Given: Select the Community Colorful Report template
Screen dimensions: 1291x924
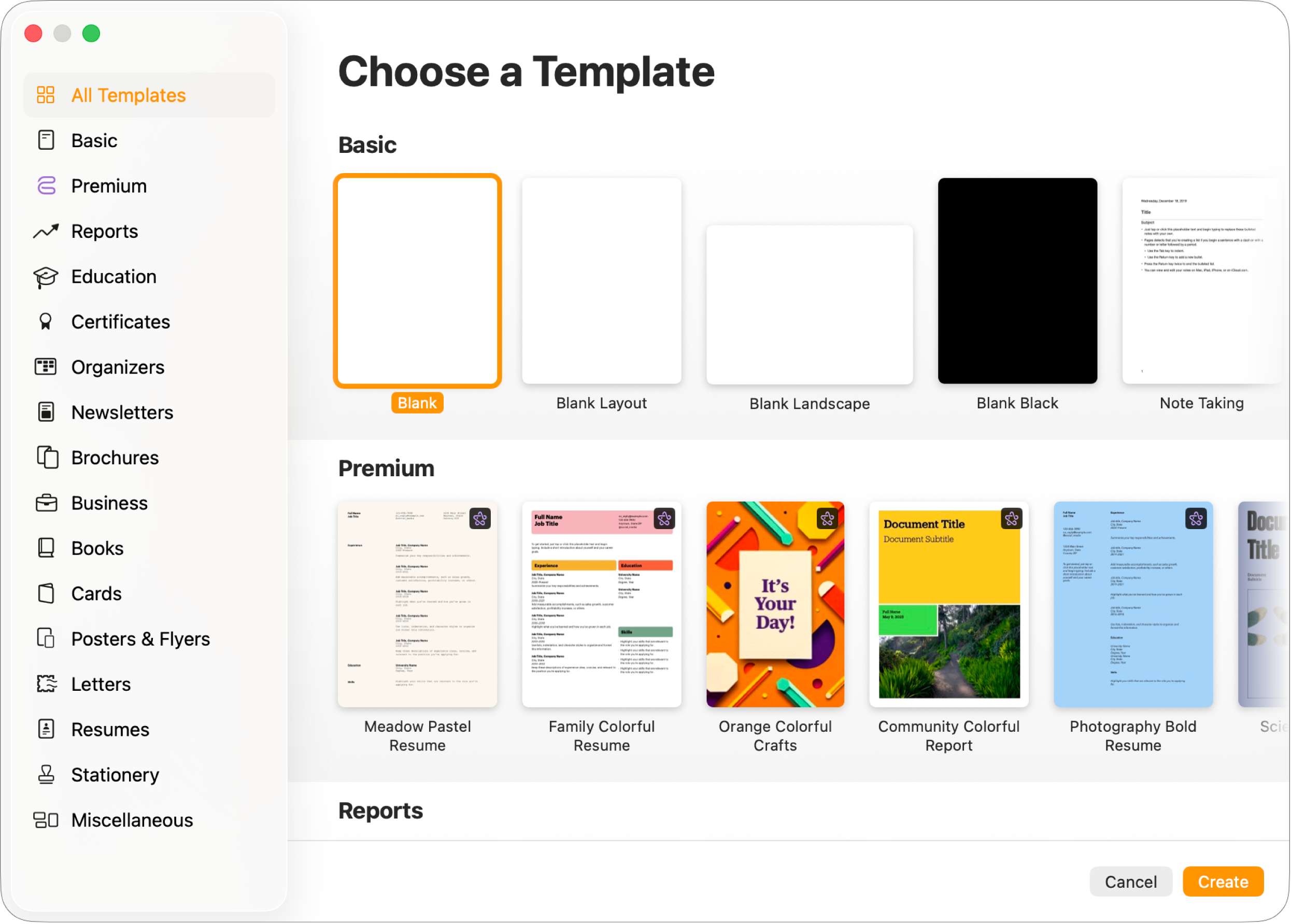Looking at the screenshot, I should click(x=948, y=605).
